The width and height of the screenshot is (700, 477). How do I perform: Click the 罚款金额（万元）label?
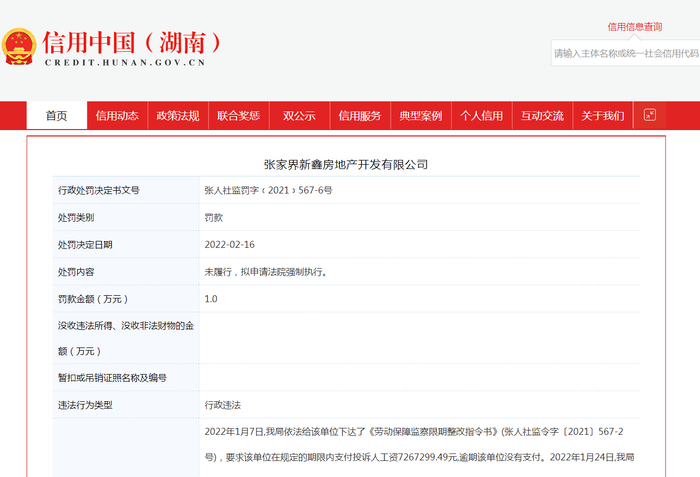(93, 299)
